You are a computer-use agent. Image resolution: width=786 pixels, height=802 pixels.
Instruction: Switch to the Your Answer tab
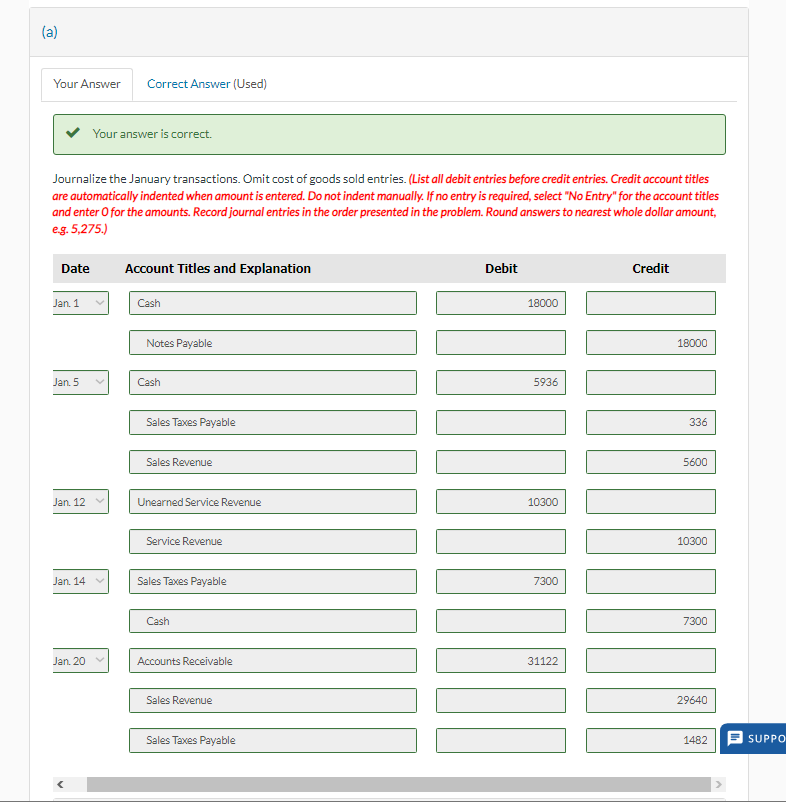pyautogui.click(x=87, y=84)
